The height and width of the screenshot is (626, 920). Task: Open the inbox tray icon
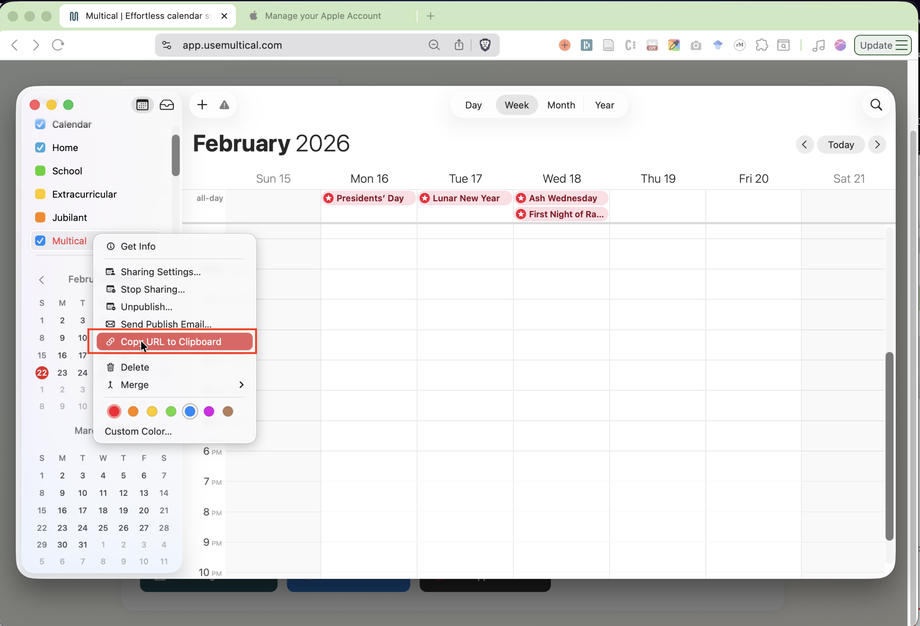(166, 104)
